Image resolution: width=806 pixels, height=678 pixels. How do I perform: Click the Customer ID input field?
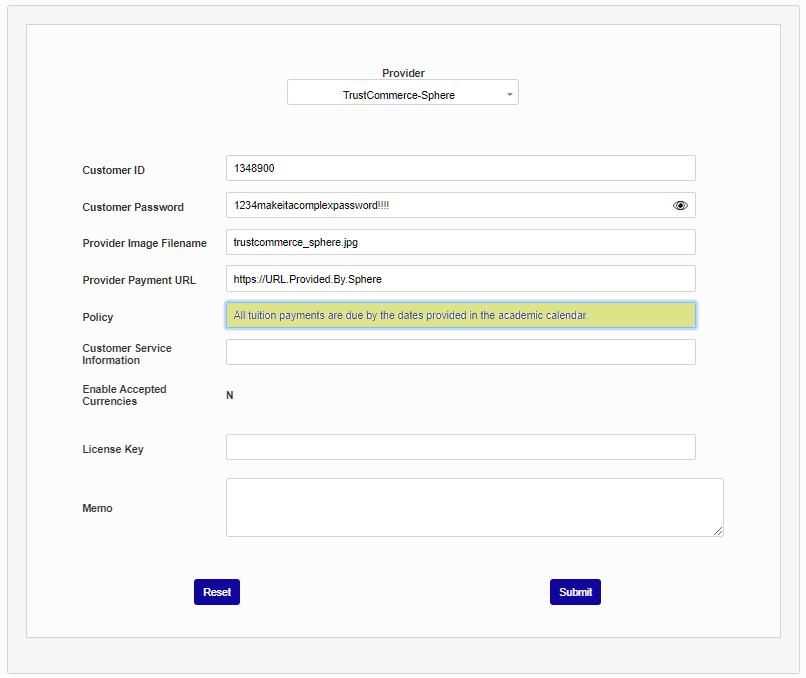coord(460,168)
